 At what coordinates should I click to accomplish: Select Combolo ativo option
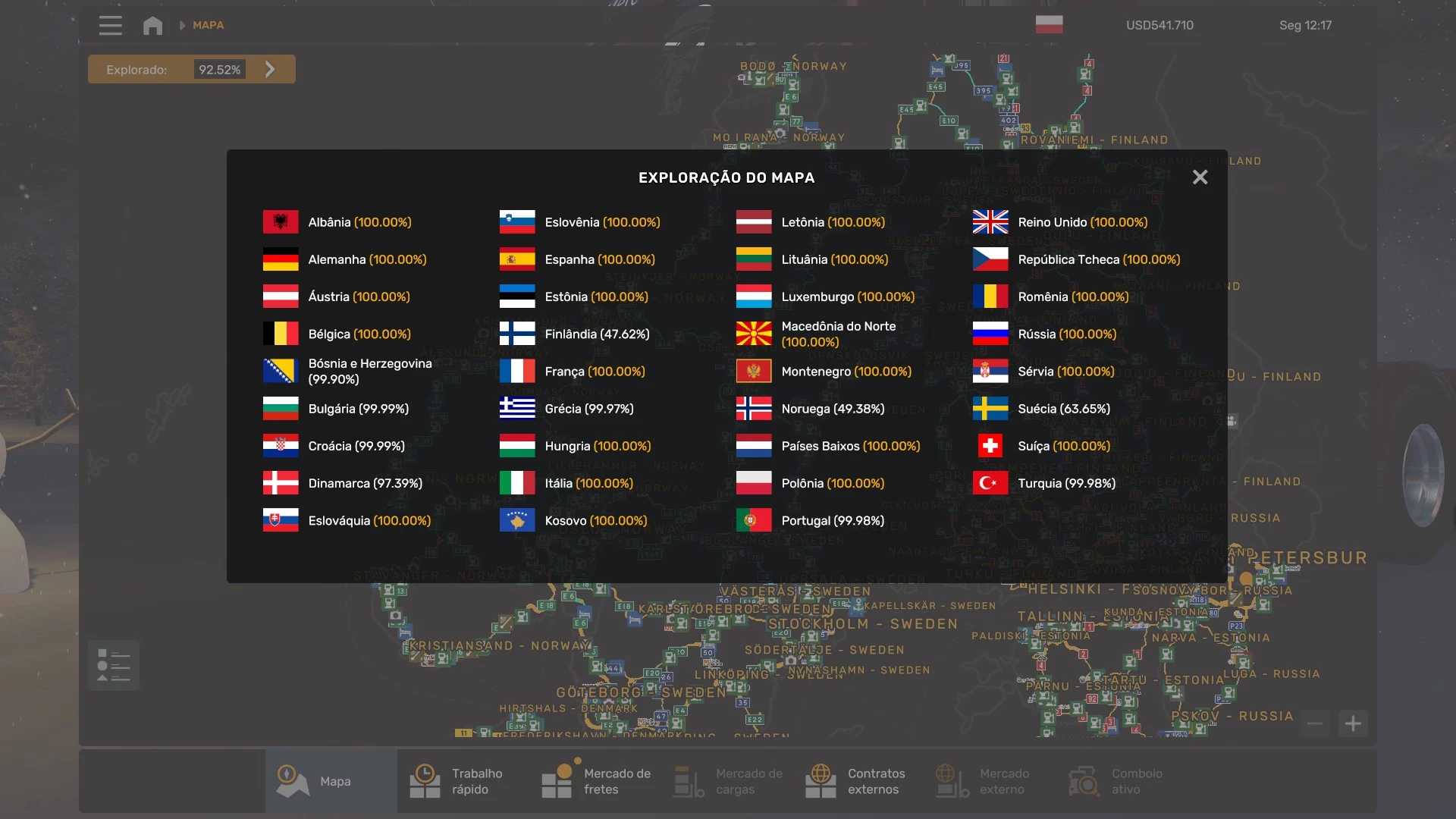(1116, 781)
